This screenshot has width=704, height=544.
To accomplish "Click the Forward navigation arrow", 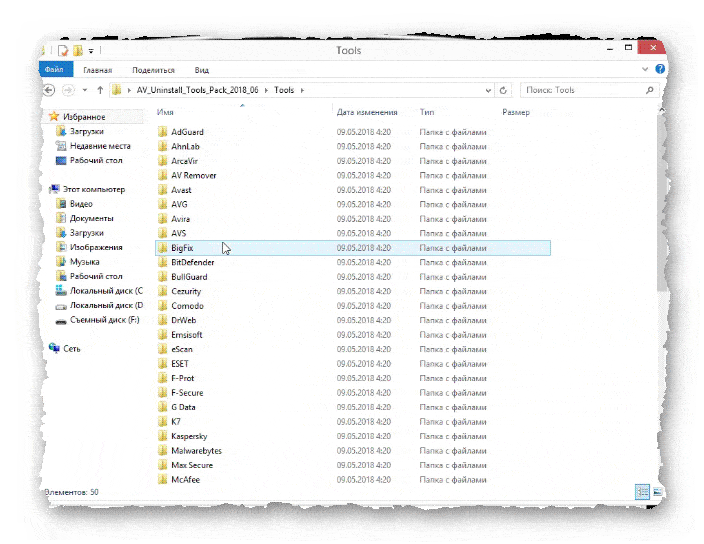I will pos(68,90).
